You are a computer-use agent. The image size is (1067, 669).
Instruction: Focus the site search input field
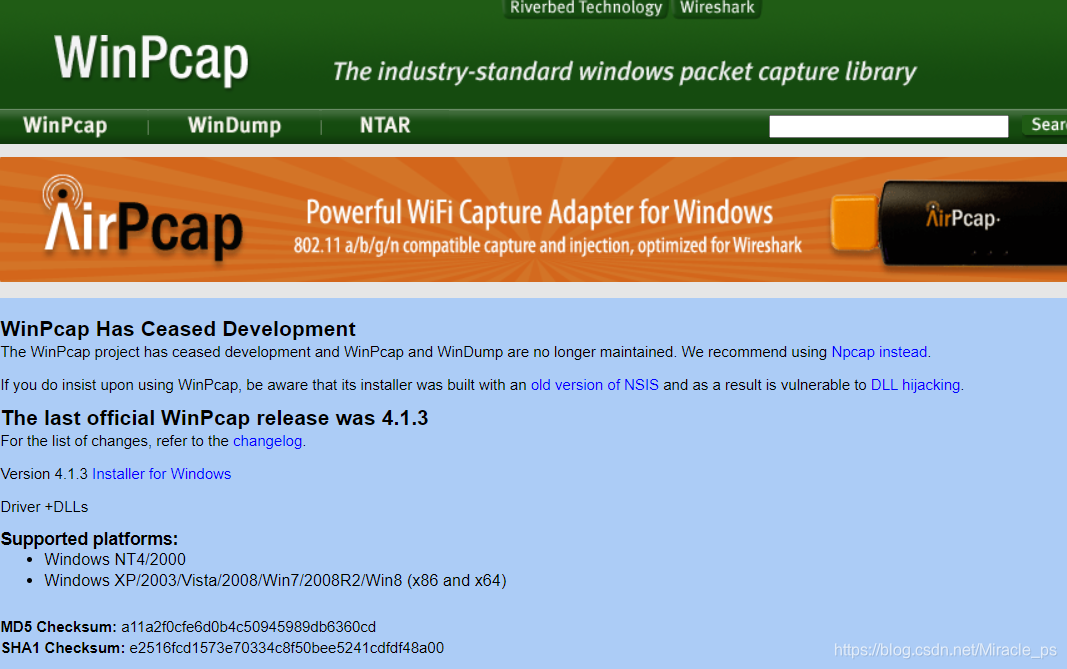click(888, 127)
